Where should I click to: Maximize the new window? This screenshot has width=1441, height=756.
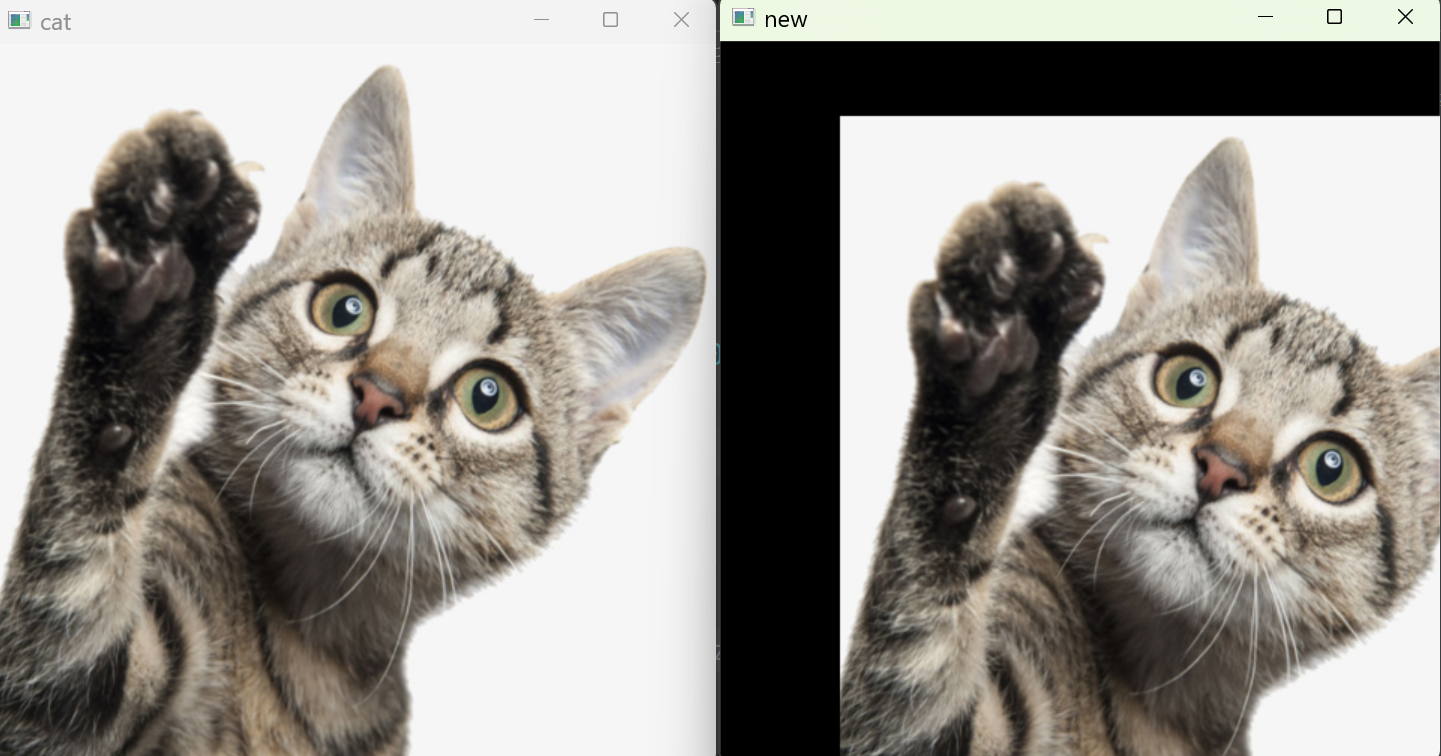tap(1334, 17)
